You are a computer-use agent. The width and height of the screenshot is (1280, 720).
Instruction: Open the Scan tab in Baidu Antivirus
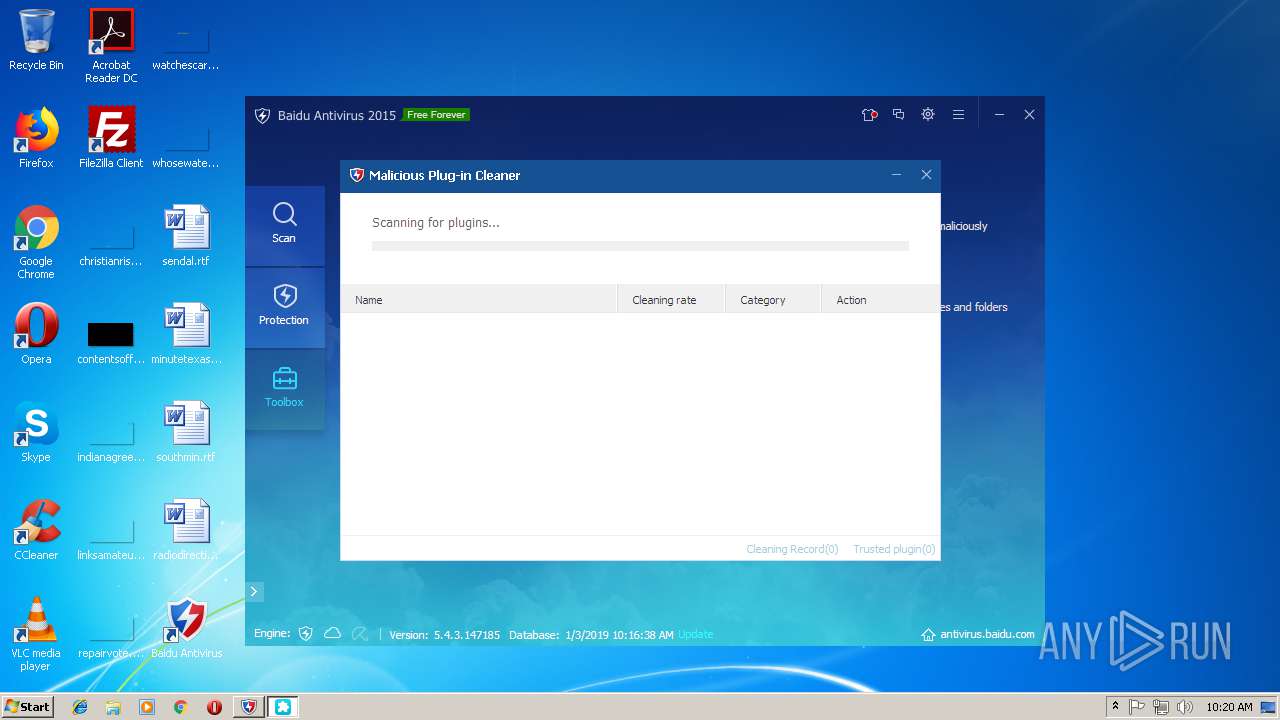[x=285, y=226]
